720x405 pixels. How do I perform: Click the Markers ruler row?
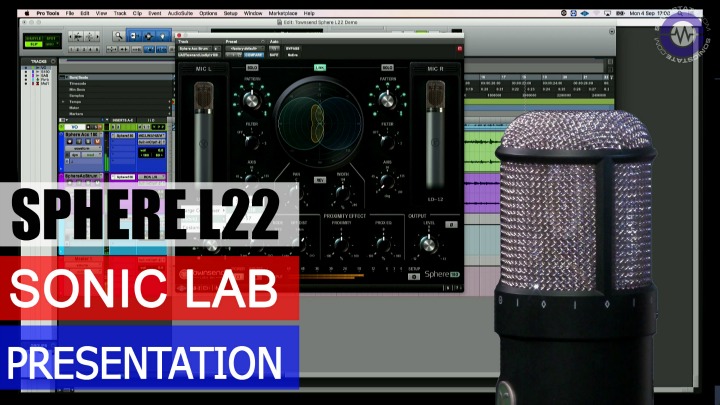[117, 114]
